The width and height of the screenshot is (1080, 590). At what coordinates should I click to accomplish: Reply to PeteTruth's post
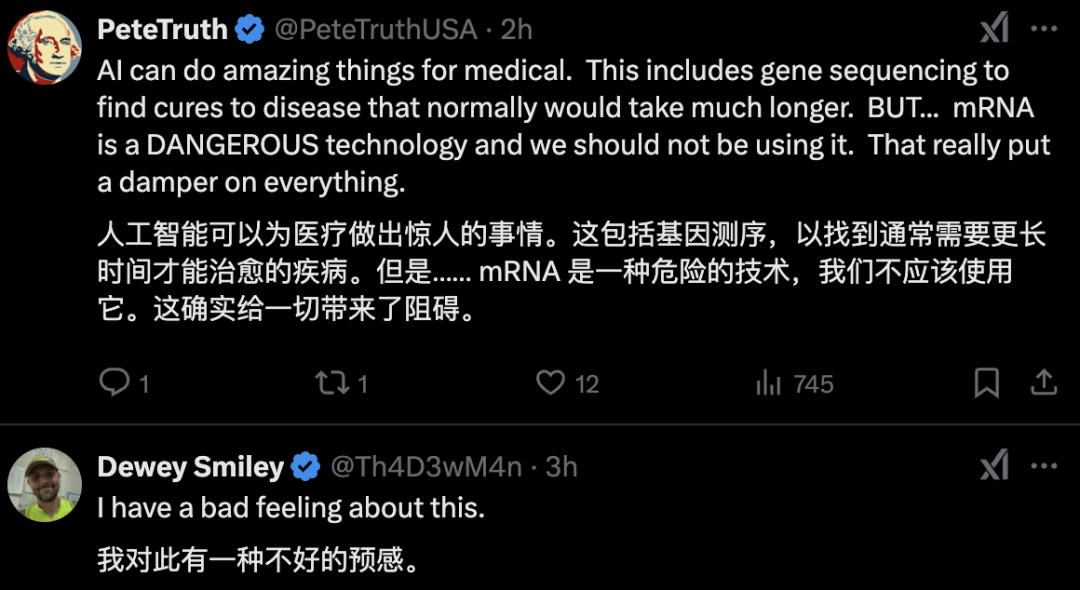(x=115, y=383)
